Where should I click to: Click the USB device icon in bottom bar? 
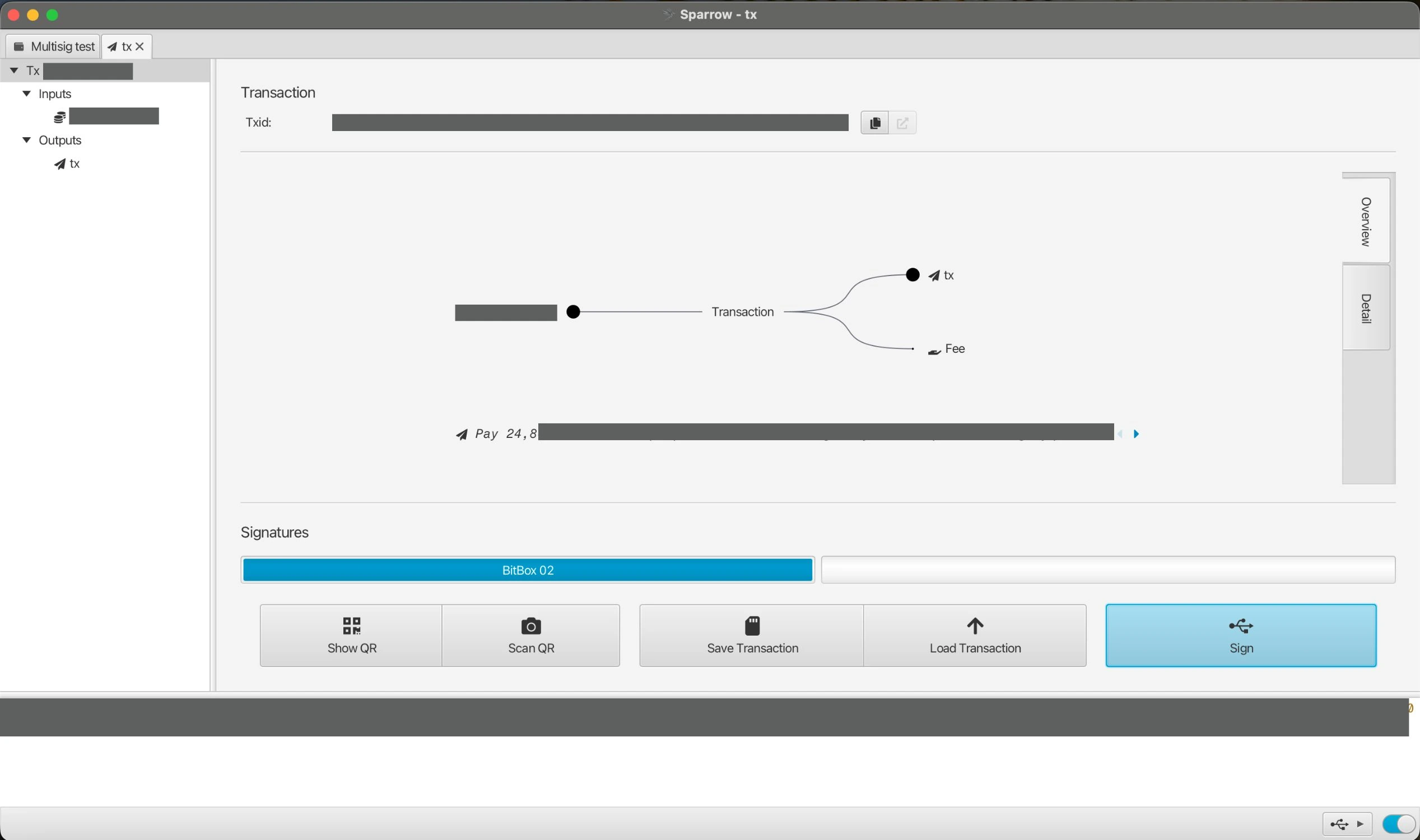tap(1340, 824)
